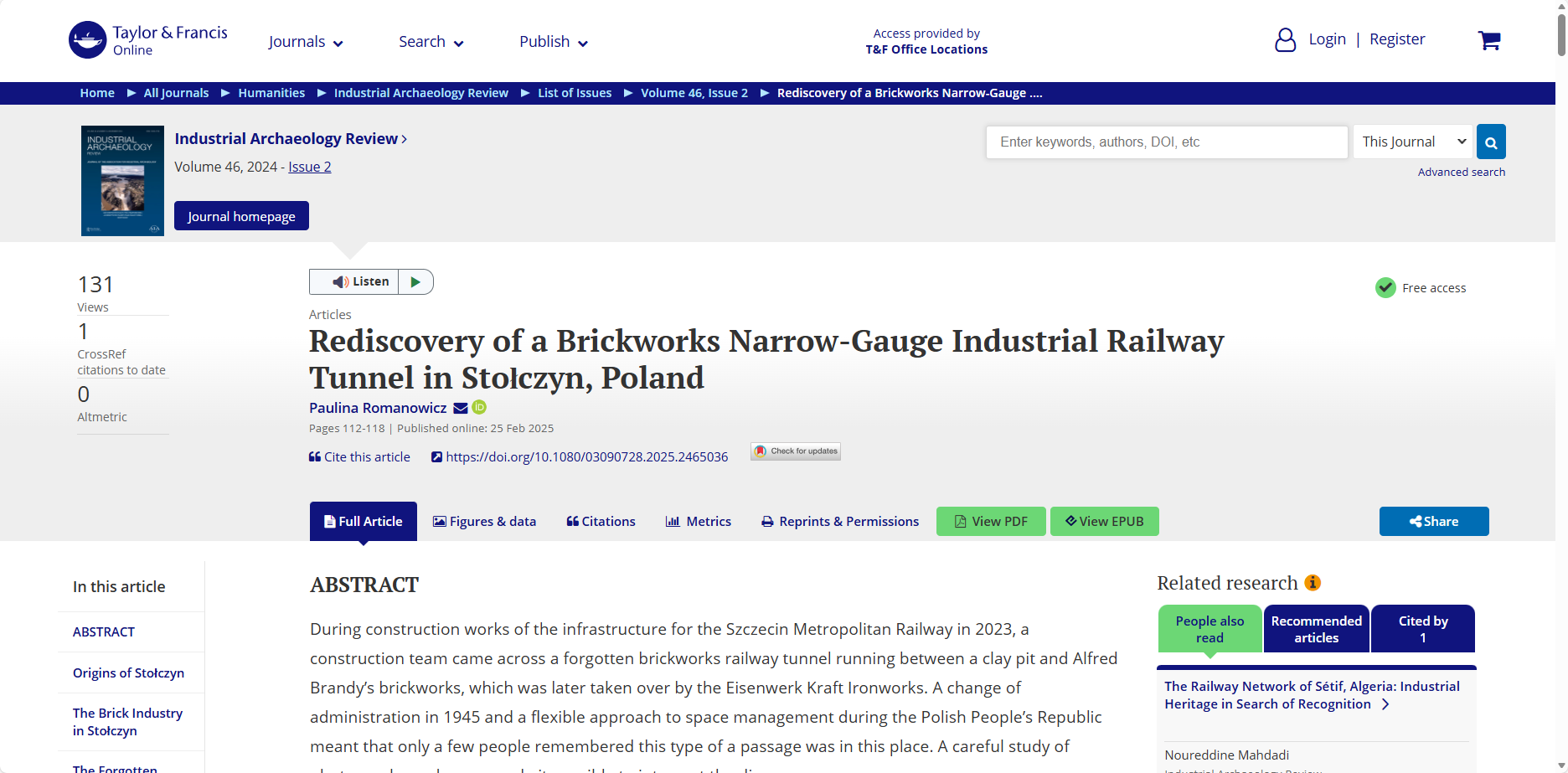Screen dimensions: 1568x773
Task: Open the Cited by tab
Action: click(x=1422, y=629)
